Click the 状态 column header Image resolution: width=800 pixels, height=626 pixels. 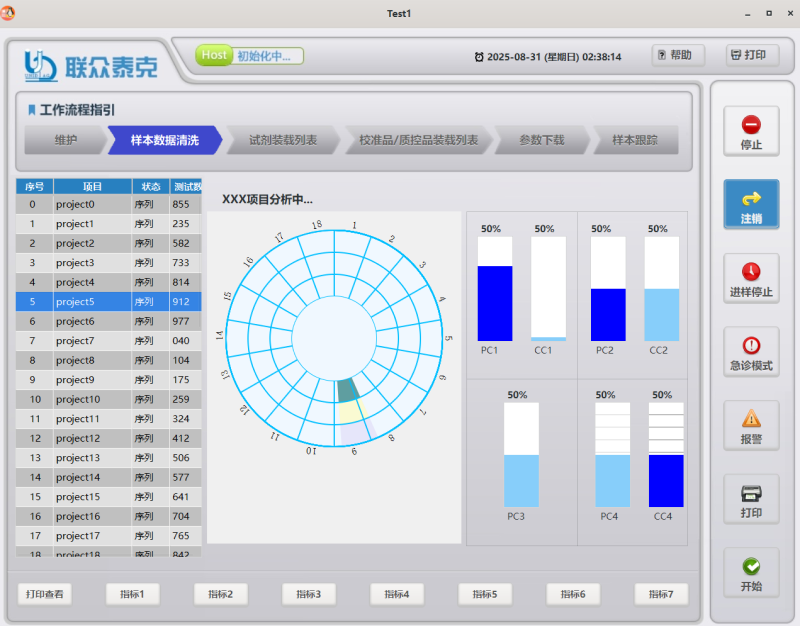point(151,186)
